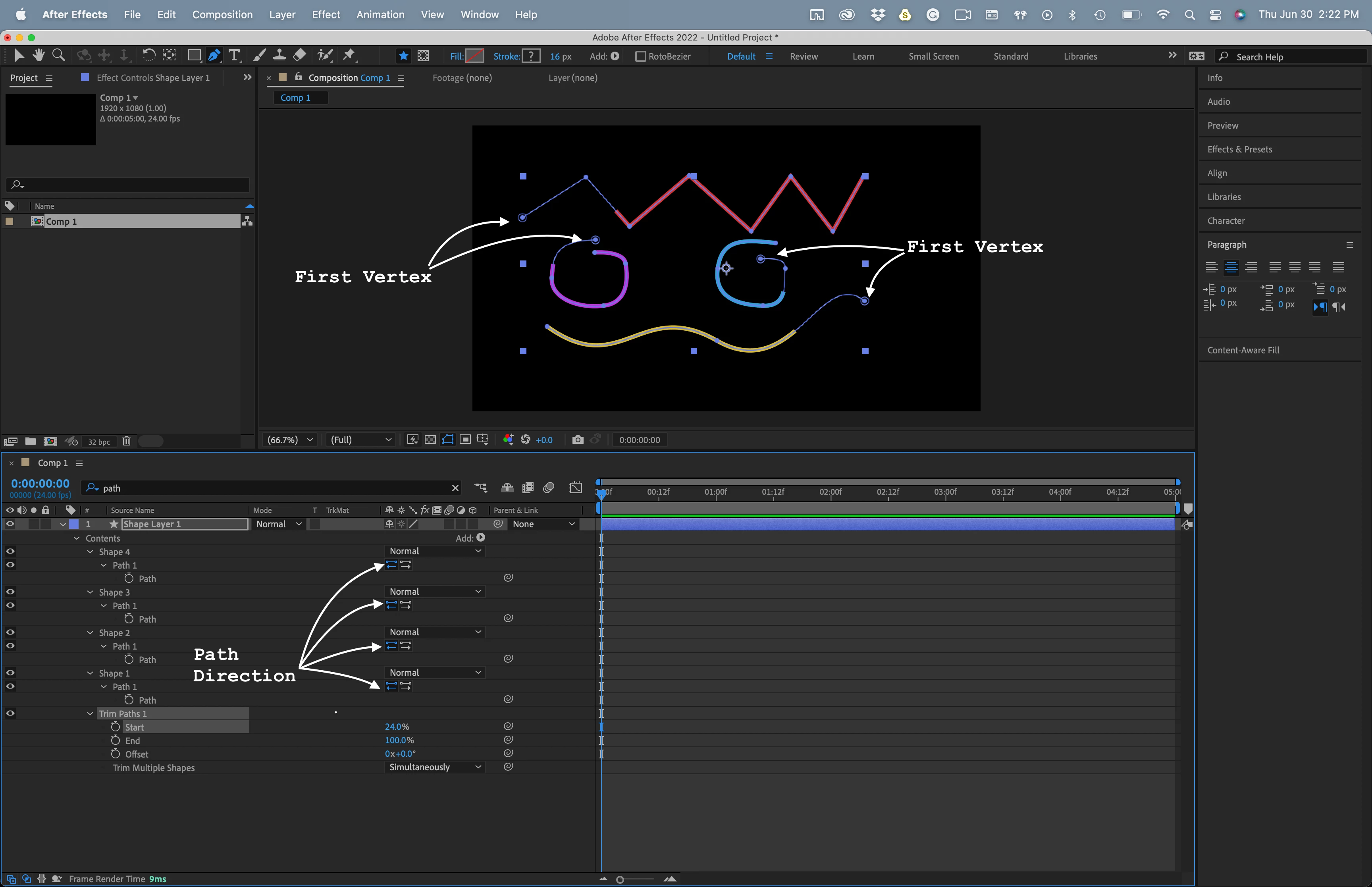Select the Rectangle shape tool

(194, 55)
